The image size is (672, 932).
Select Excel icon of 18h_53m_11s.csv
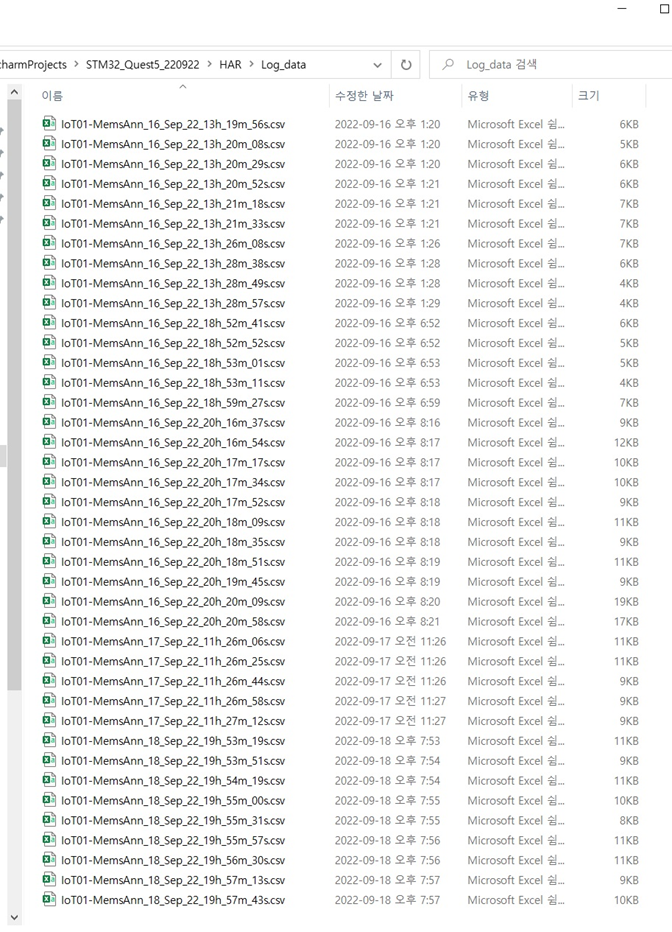pyautogui.click(x=49, y=382)
